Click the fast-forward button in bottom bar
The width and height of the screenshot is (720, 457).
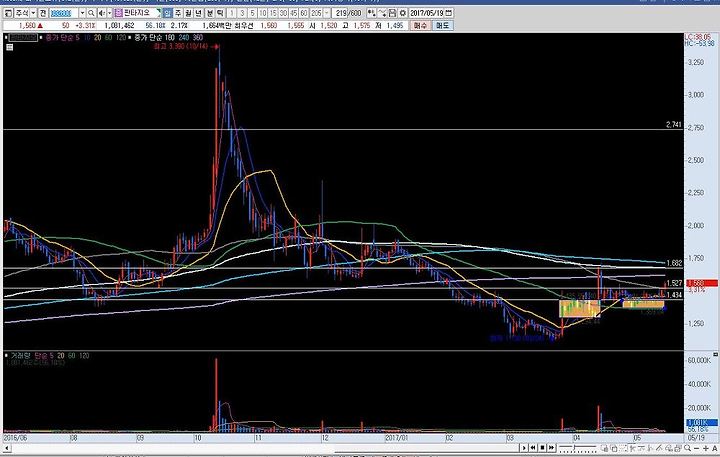[x=551, y=448]
